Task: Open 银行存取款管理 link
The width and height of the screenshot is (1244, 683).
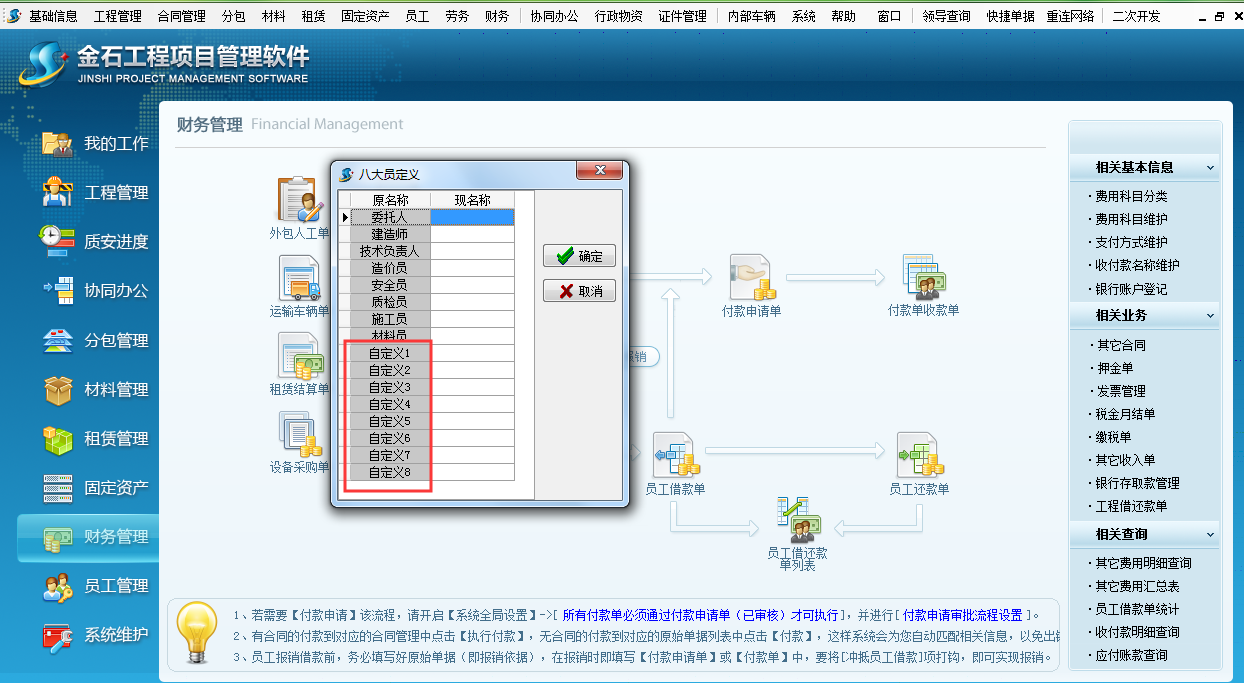Action: [1137, 483]
